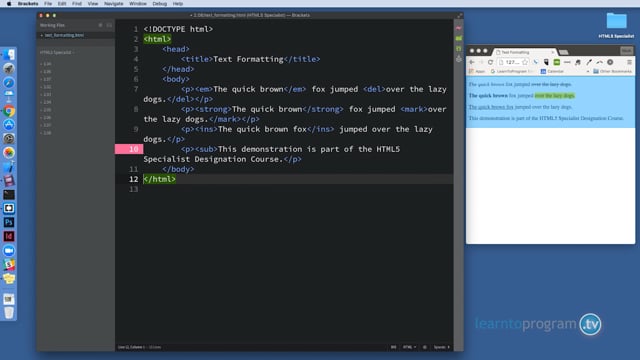640x360 pixels.
Task: Click the closing </html> tag in the editor
Action: 160,179
